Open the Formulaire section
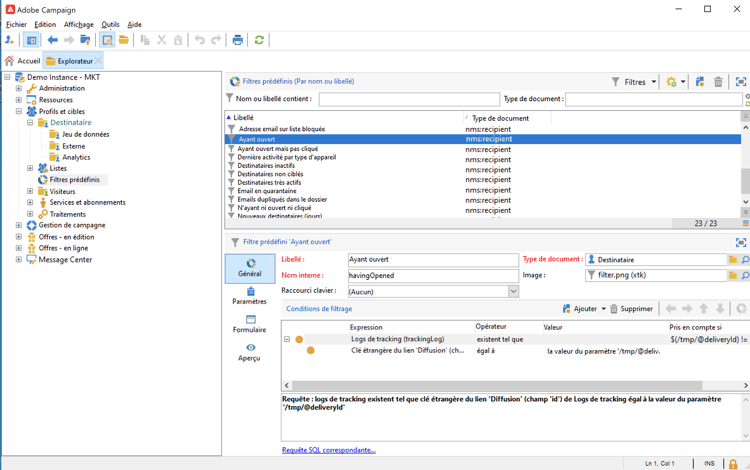Viewport: 750px width, 470px height. point(249,324)
